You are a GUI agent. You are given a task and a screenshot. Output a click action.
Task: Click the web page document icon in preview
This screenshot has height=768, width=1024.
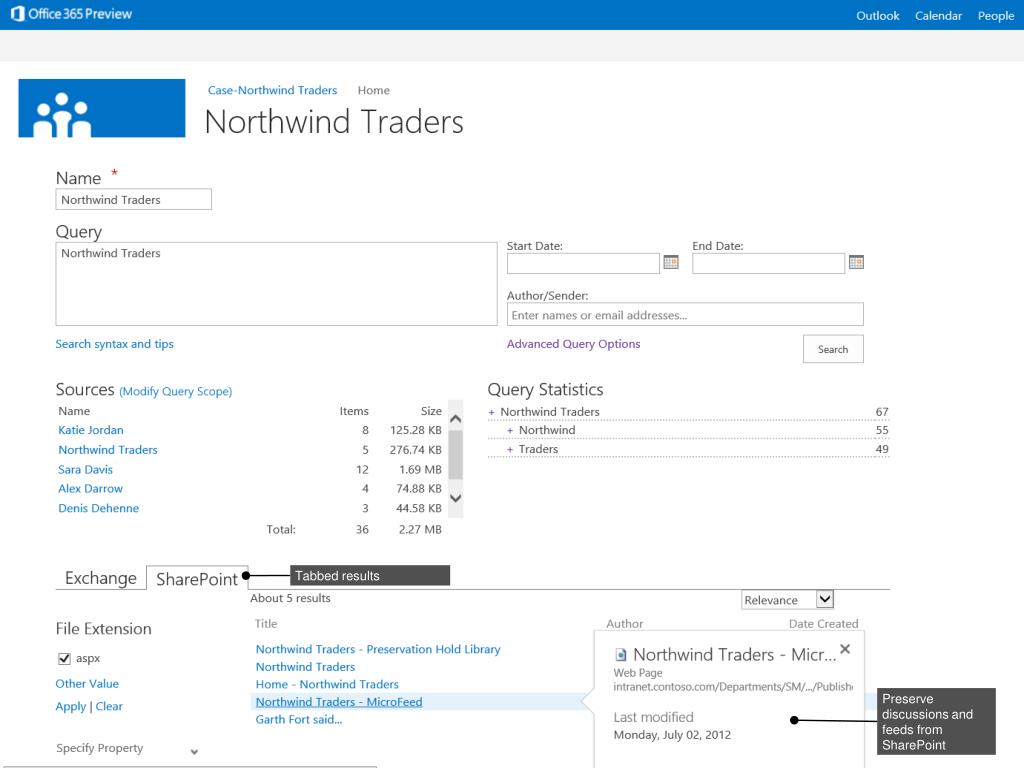[x=621, y=654]
